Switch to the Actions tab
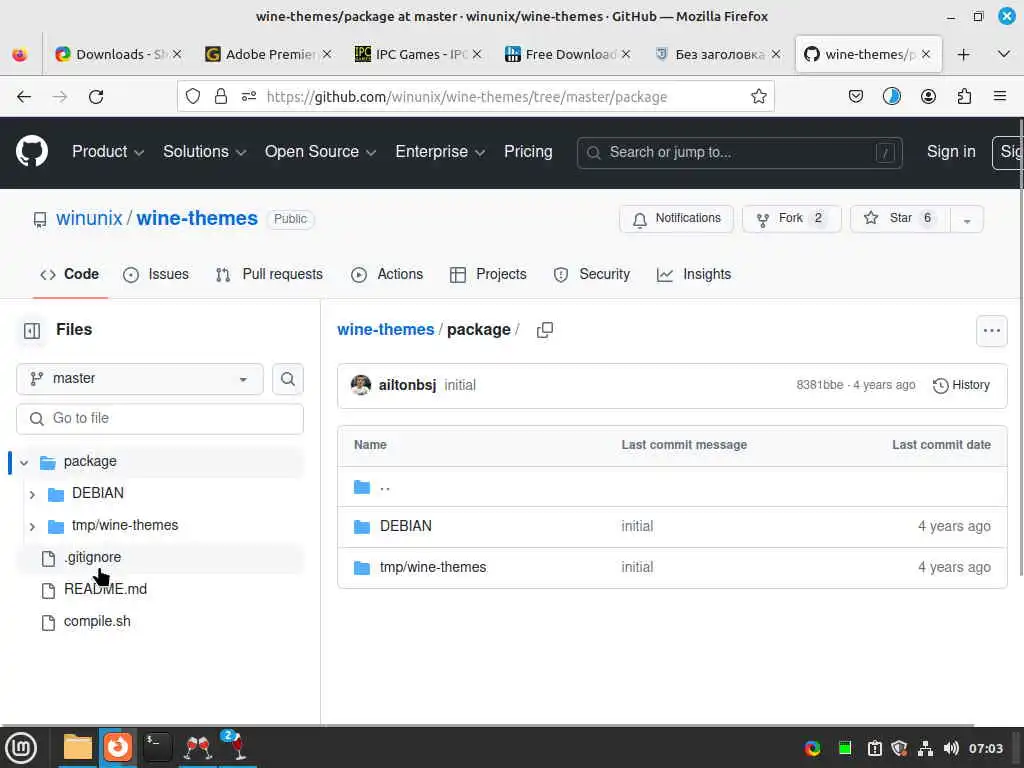 (387, 274)
